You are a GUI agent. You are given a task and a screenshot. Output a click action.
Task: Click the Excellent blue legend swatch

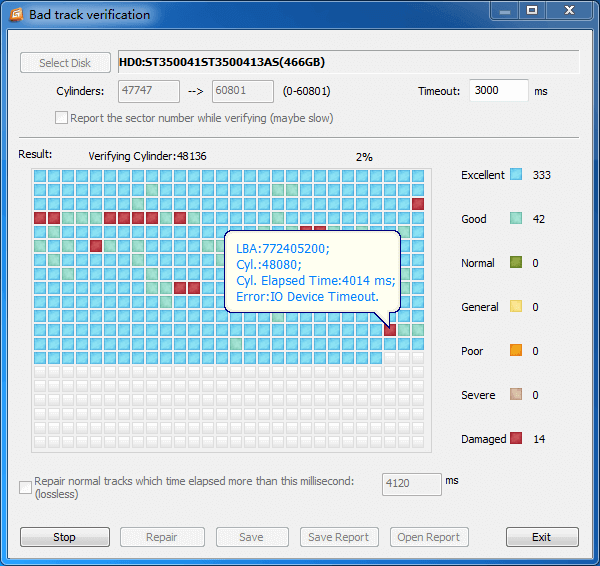pyautogui.click(x=516, y=175)
